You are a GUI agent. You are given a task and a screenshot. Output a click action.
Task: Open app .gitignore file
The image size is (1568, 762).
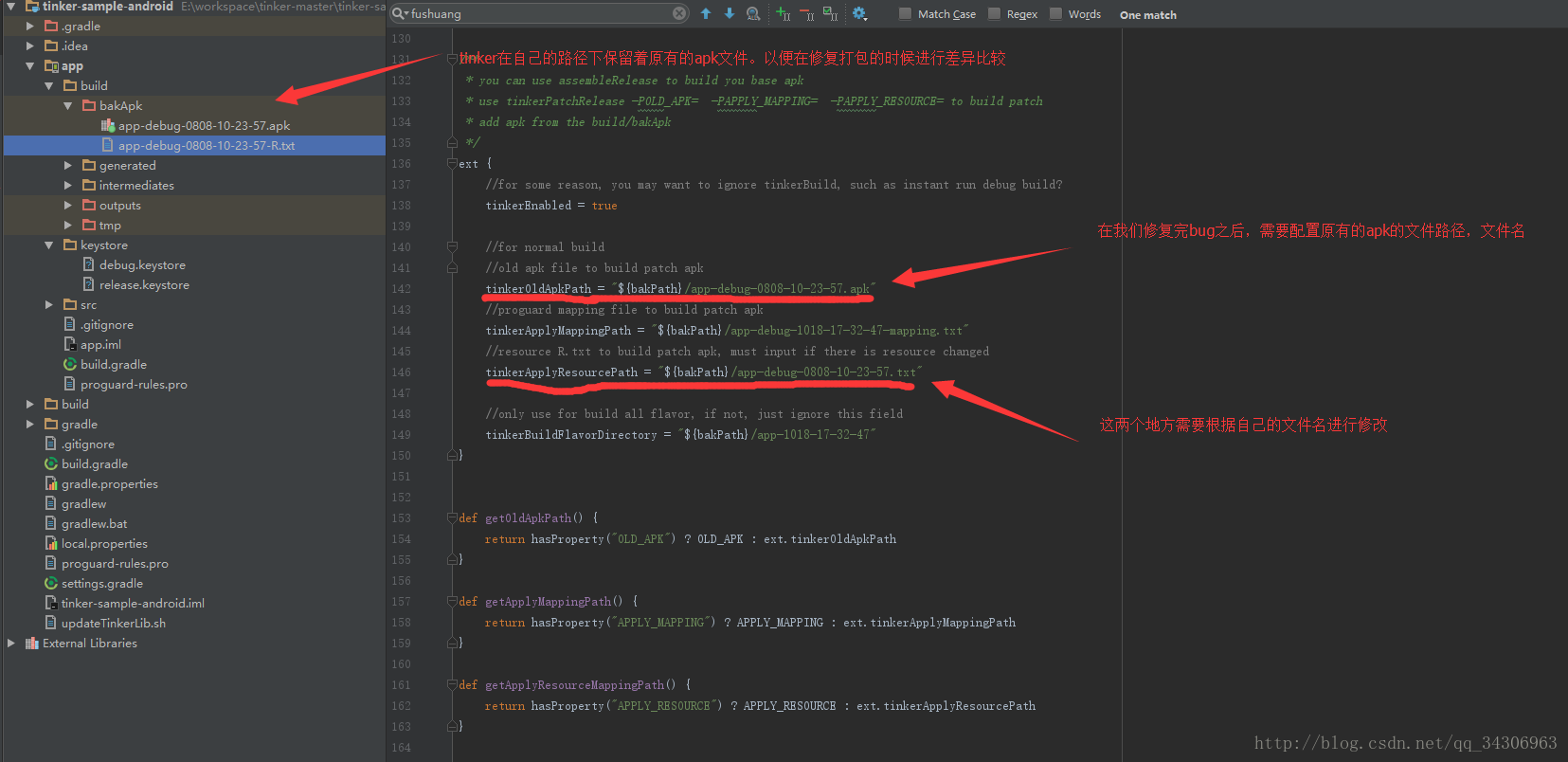(x=107, y=324)
